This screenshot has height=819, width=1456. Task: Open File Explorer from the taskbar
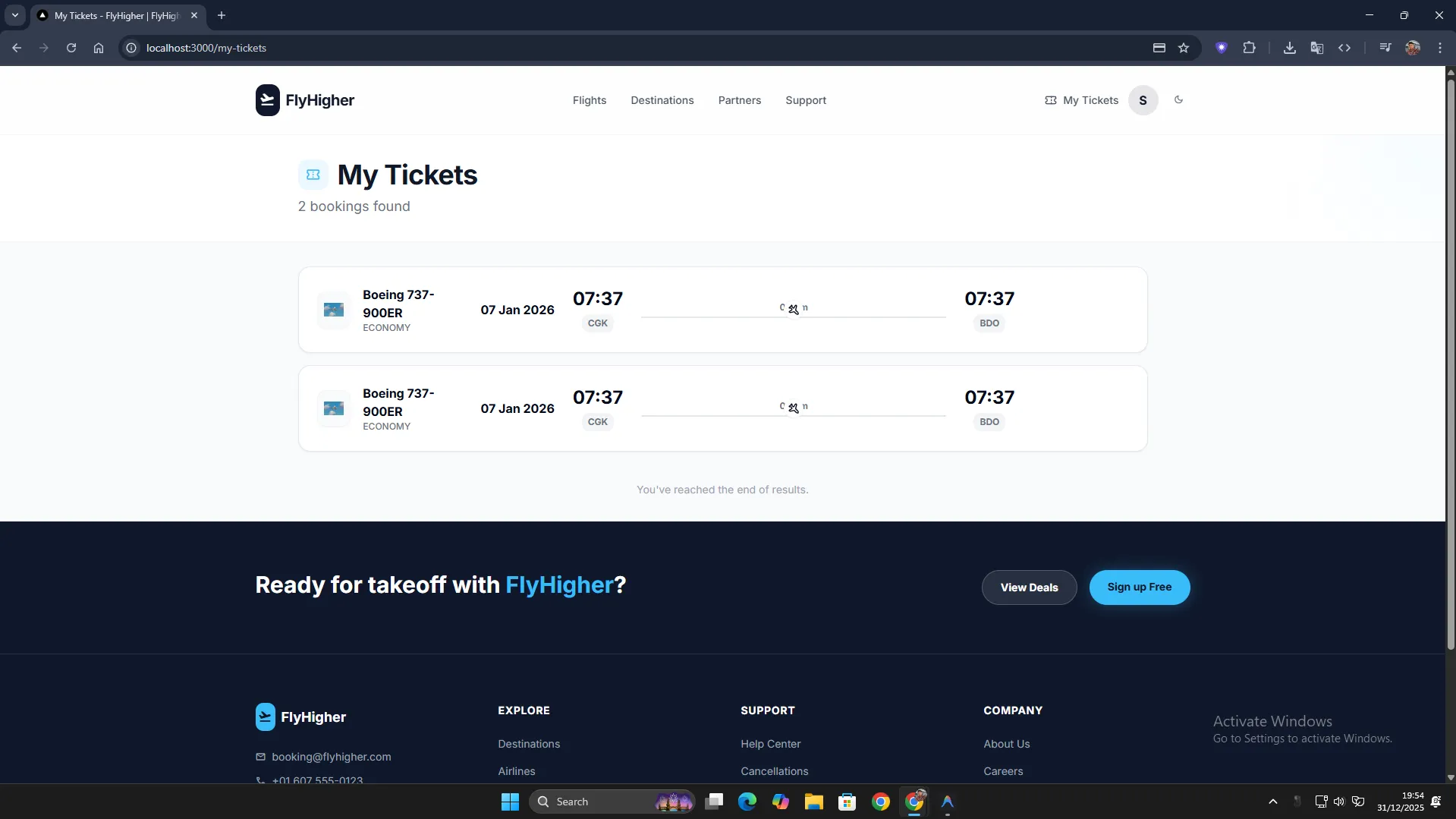[813, 802]
